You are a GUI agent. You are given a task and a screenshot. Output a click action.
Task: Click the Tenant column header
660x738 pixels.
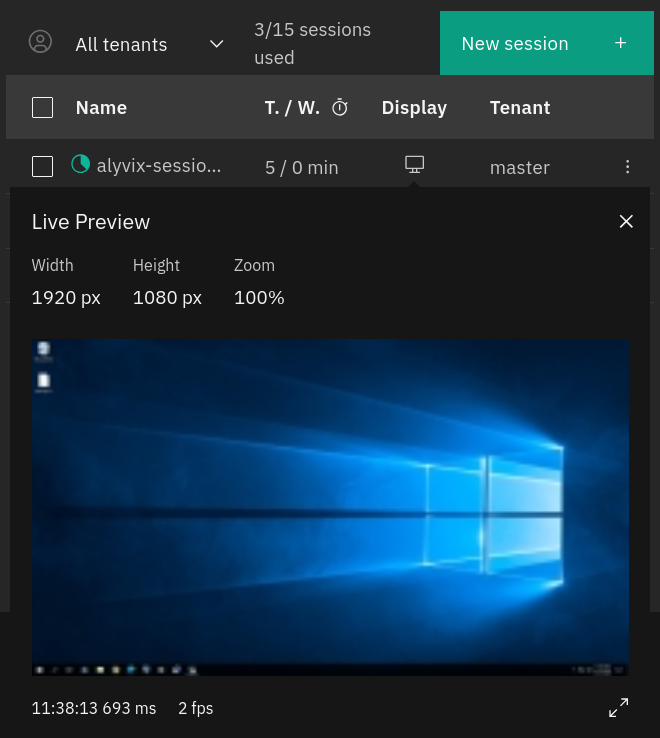pyautogui.click(x=520, y=108)
